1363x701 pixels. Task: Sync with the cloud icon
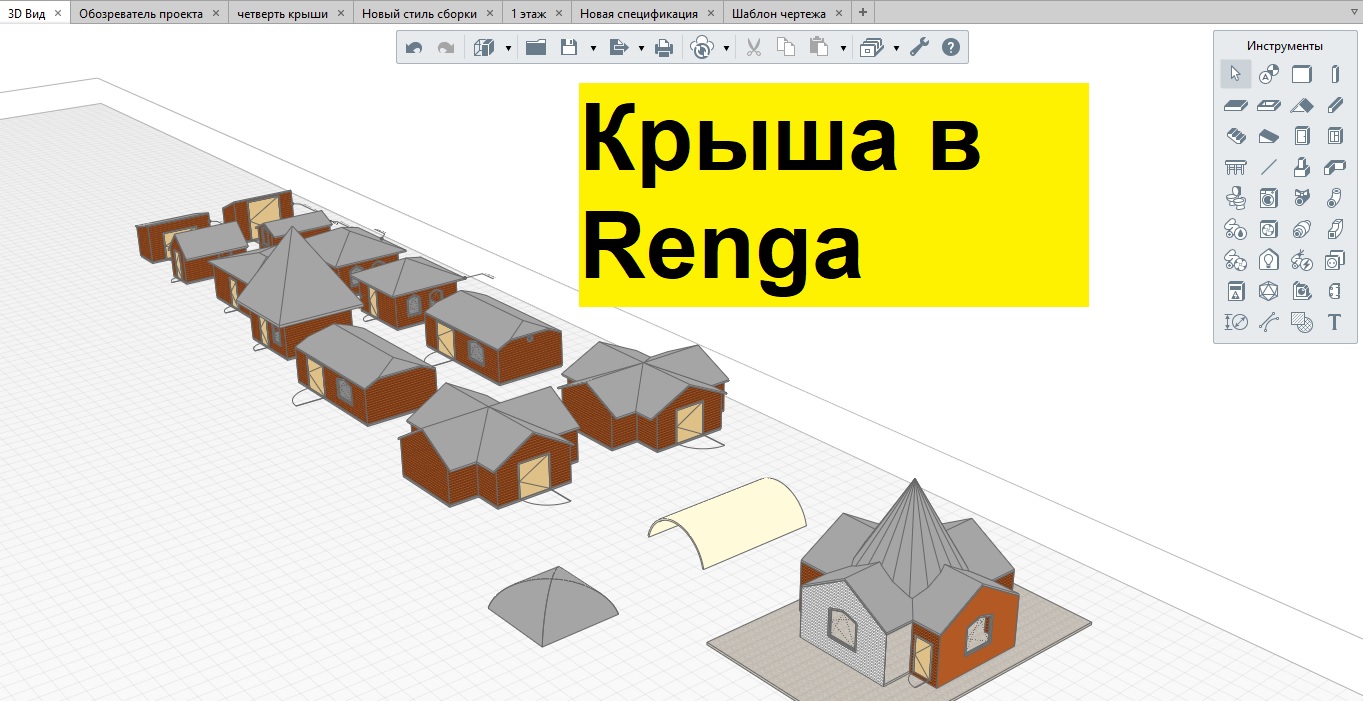click(703, 47)
